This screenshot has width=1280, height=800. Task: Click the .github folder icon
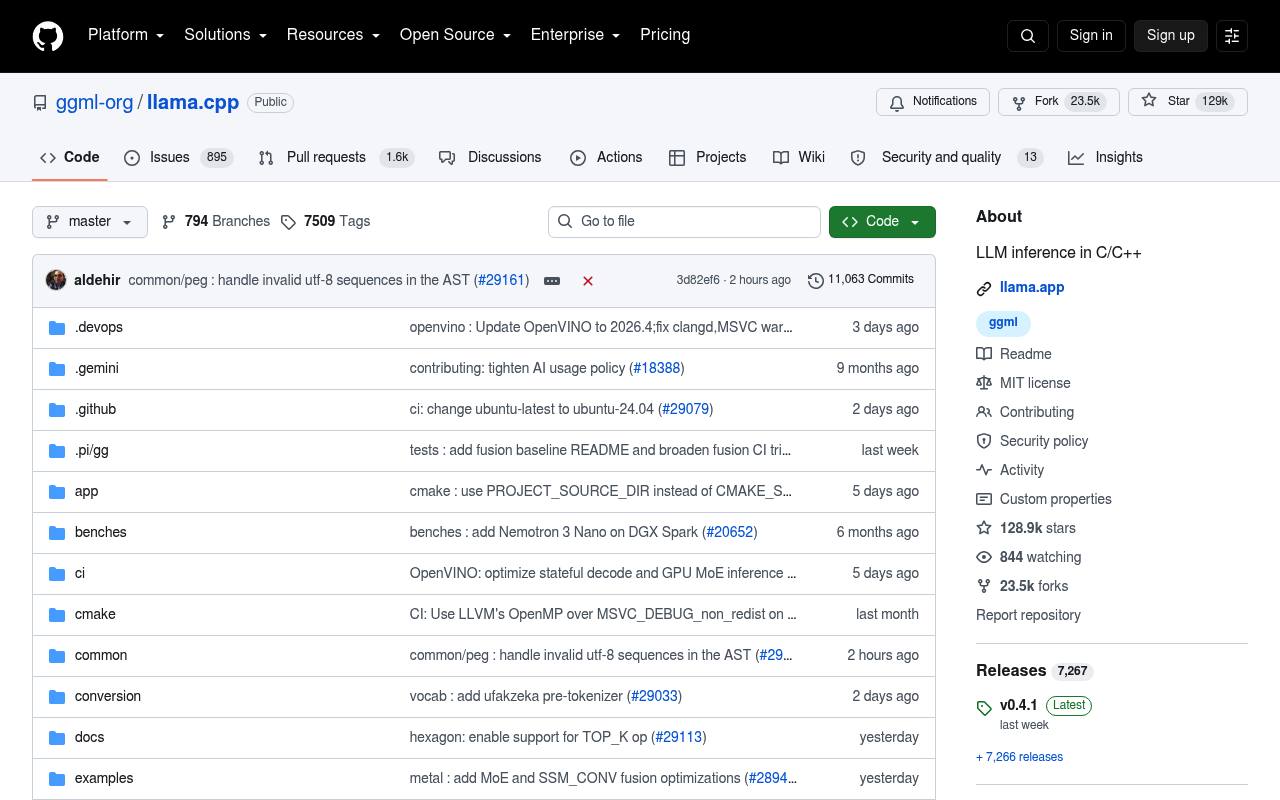57,410
